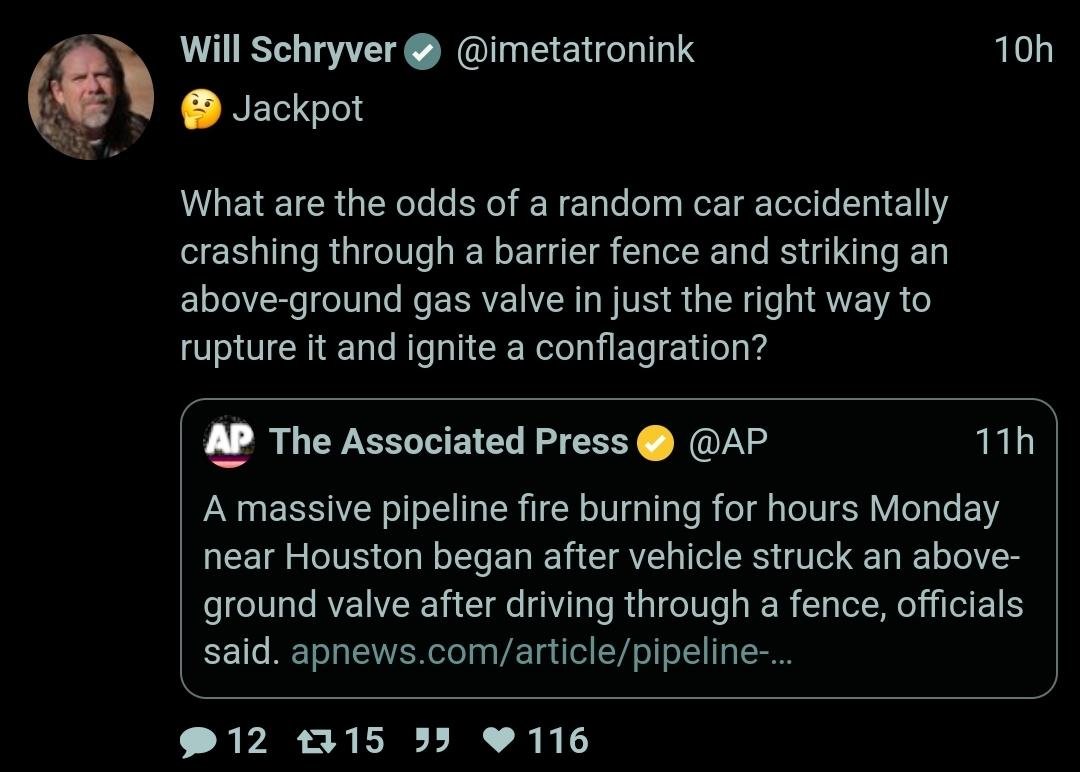The height and width of the screenshot is (772, 1080).
Task: Click the AP logo avatar
Action: [229, 442]
